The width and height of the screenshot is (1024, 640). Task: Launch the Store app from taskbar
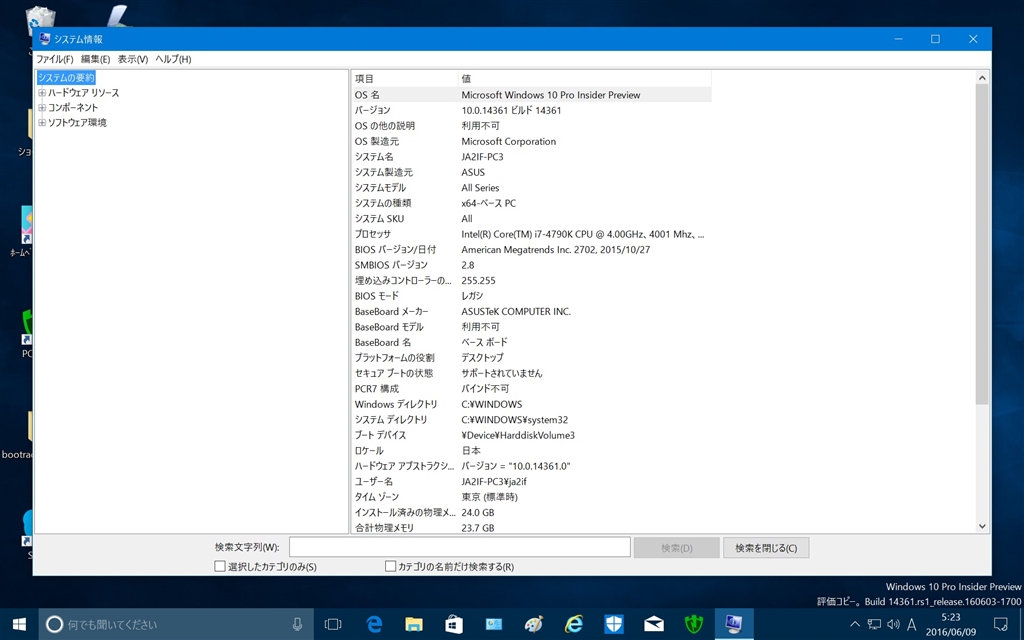tap(454, 624)
